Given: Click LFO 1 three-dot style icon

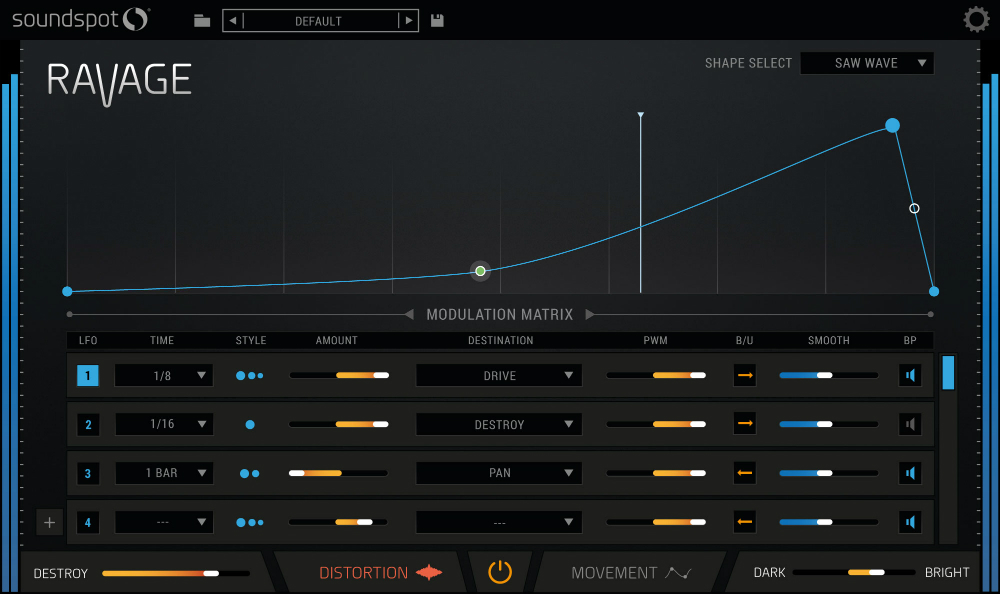Looking at the screenshot, I should tap(249, 376).
